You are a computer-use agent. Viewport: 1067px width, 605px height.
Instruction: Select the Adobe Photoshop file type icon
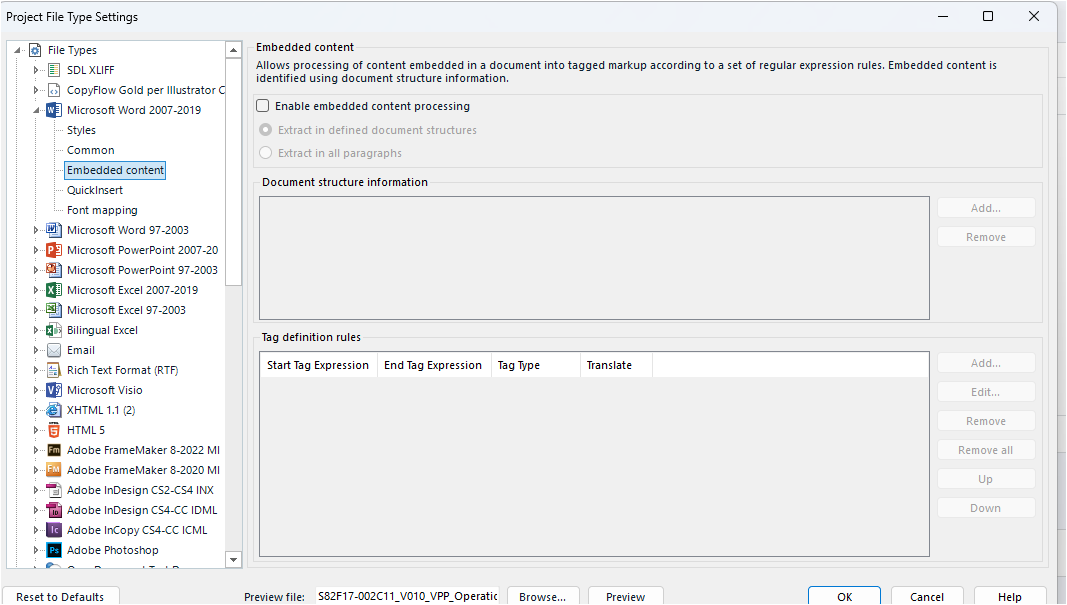[53, 549]
